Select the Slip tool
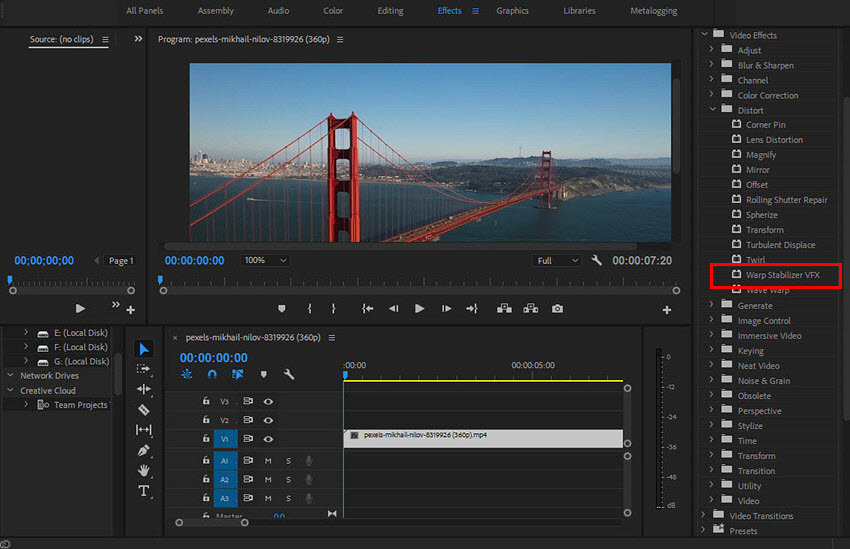Image resolution: width=850 pixels, height=549 pixels. tap(144, 430)
